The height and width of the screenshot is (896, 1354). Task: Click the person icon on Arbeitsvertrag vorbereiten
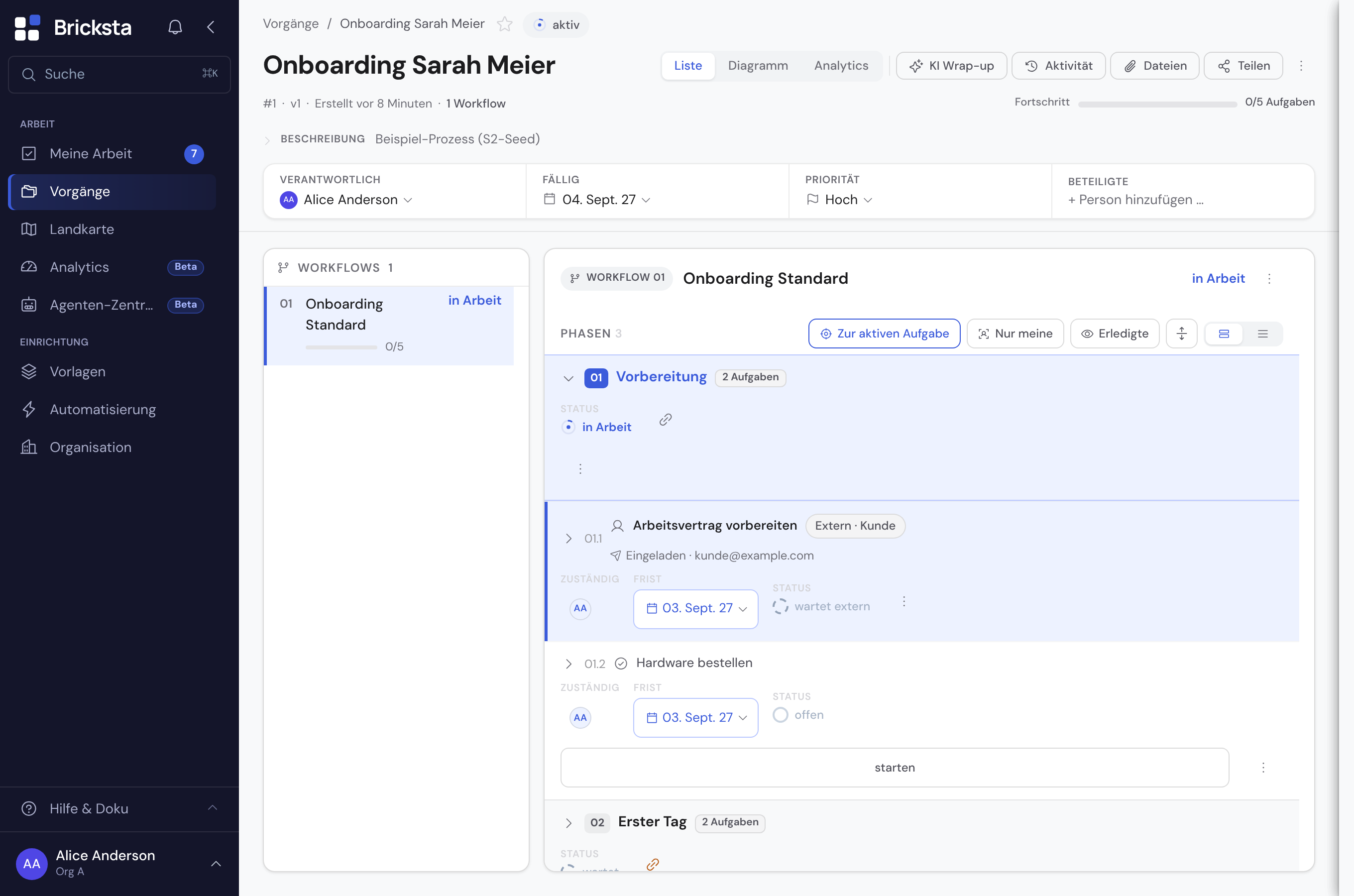click(x=618, y=526)
